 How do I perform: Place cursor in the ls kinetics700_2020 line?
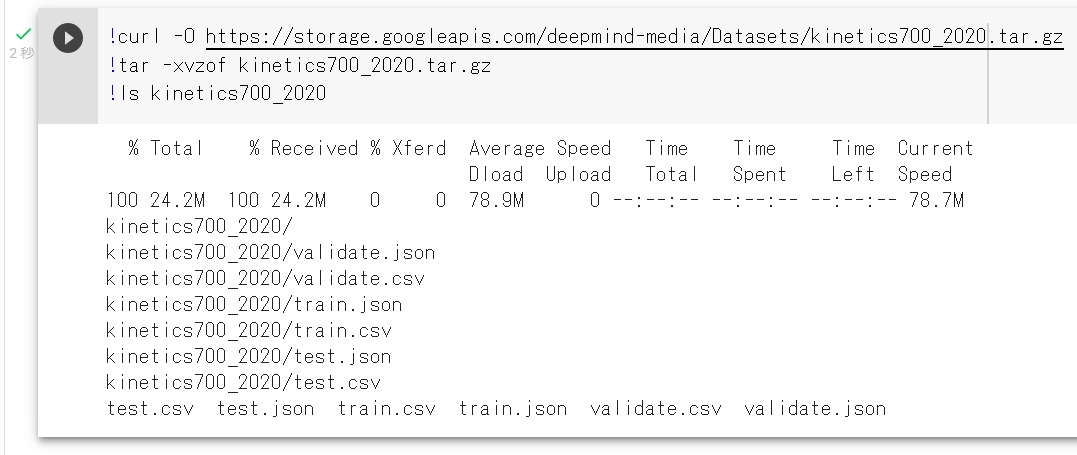pos(217,93)
